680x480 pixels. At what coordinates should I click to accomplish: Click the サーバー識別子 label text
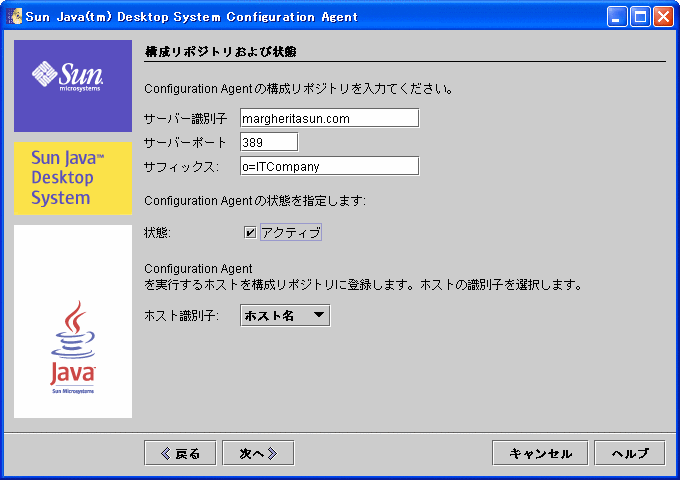coord(186,119)
